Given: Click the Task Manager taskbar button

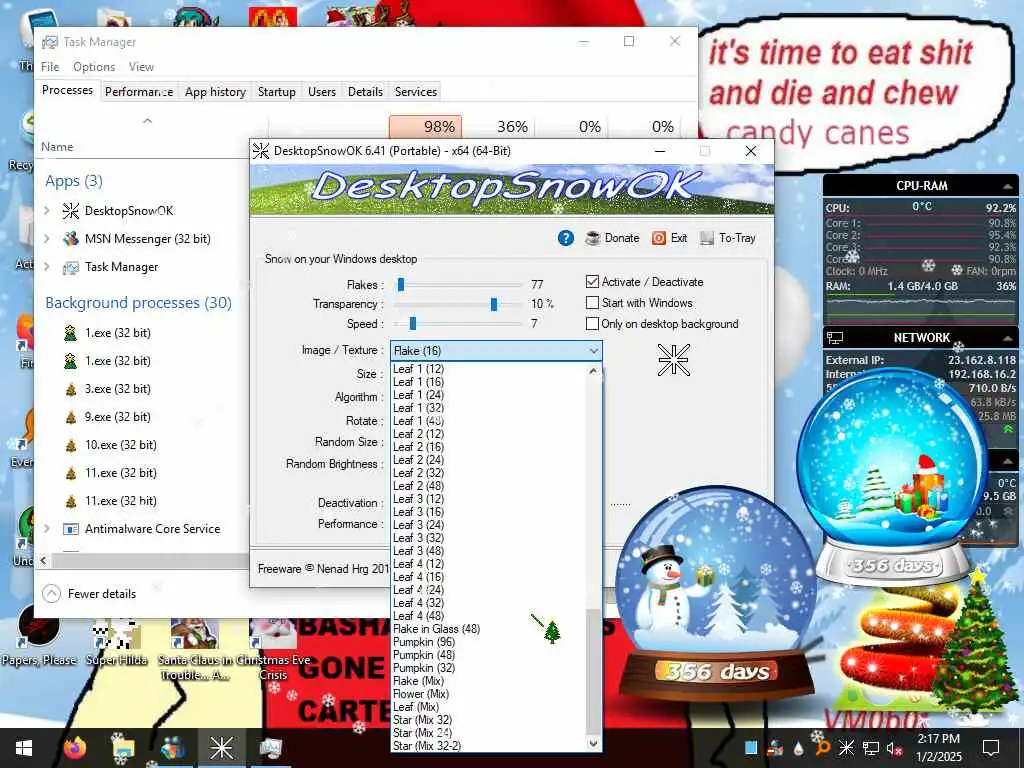Looking at the screenshot, I should pos(270,748).
